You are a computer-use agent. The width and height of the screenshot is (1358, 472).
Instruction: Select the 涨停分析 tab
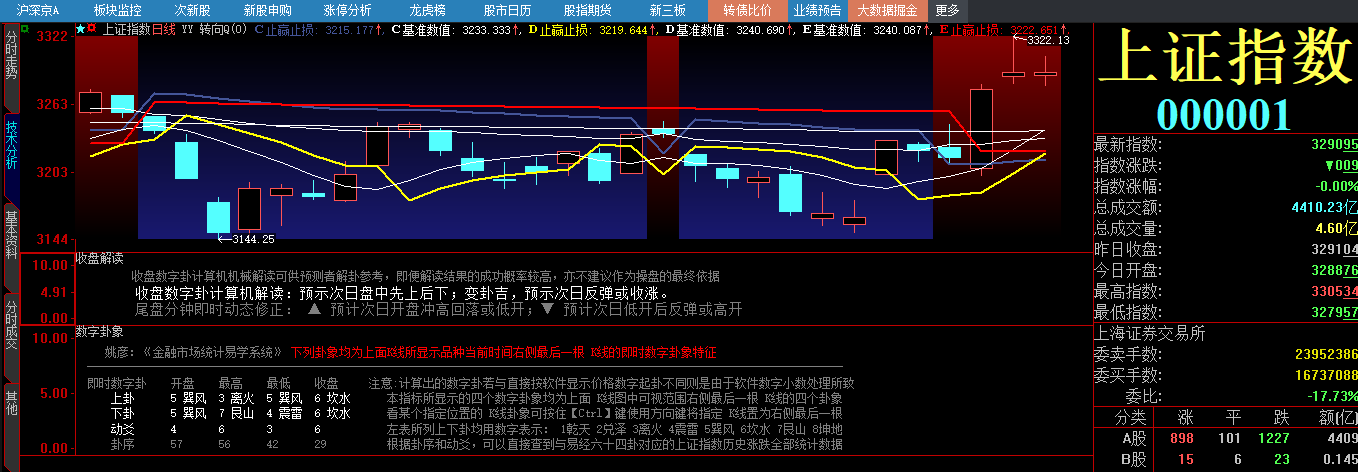pos(347,10)
